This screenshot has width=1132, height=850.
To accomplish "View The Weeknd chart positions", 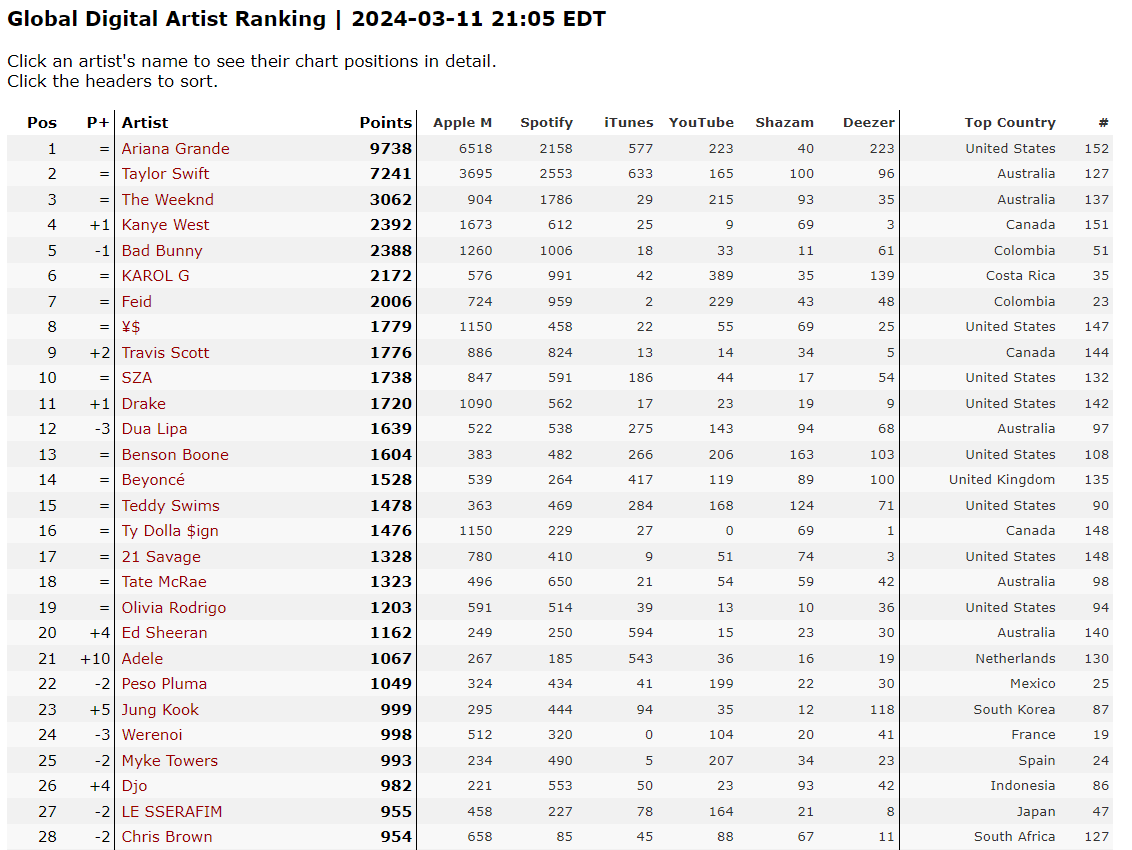I will [x=167, y=200].
